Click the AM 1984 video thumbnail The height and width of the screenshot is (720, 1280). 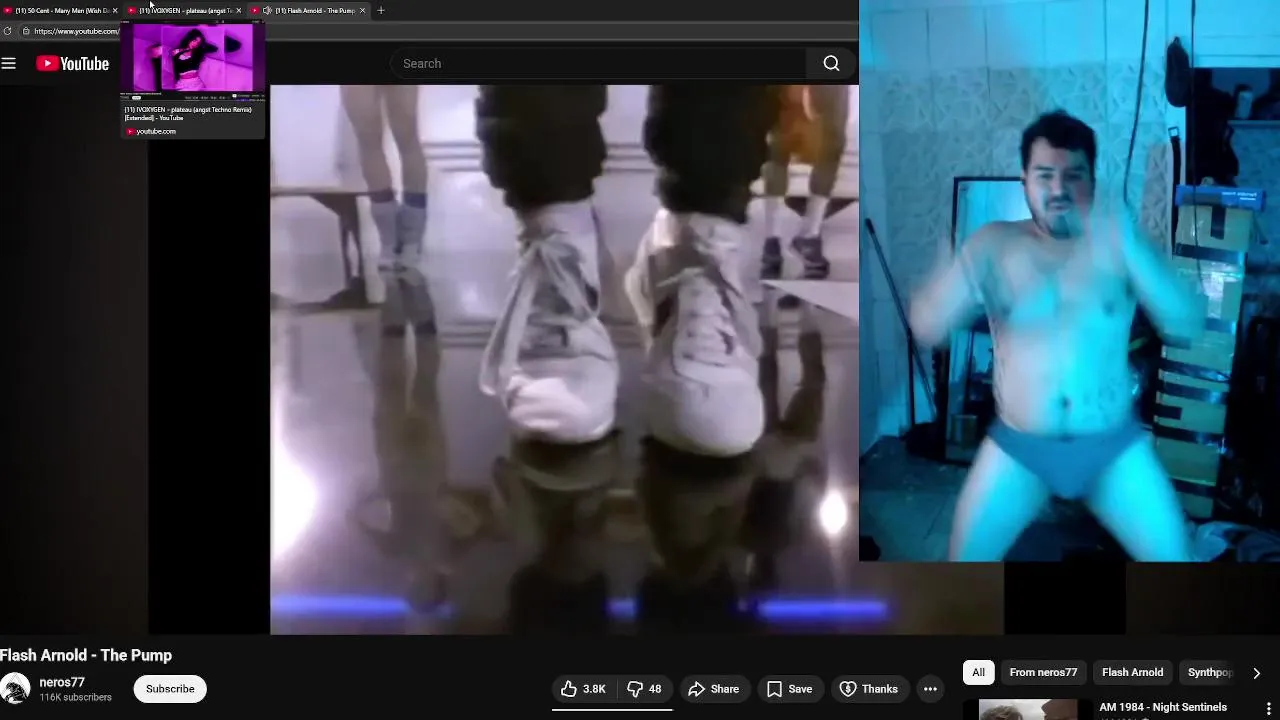(x=1028, y=709)
